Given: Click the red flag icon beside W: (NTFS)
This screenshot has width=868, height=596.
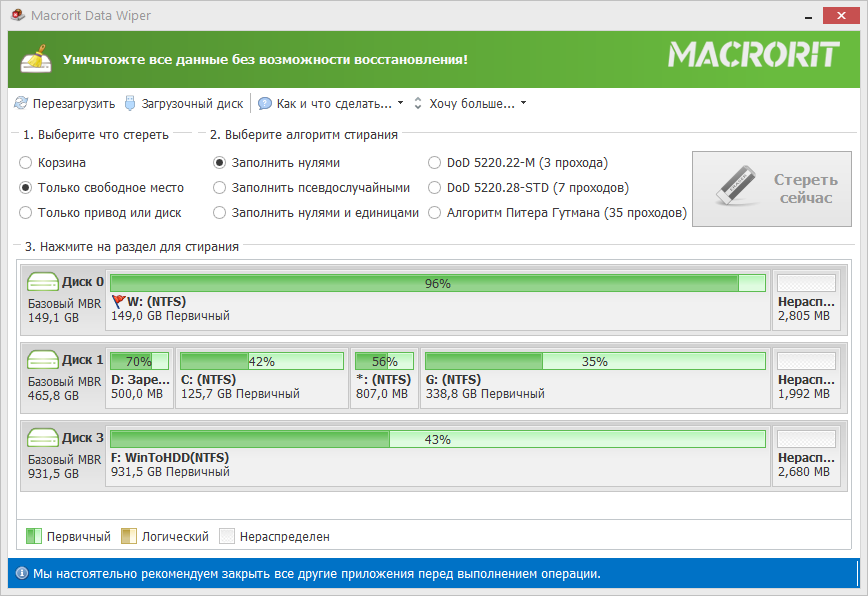Looking at the screenshot, I should 118,302.
